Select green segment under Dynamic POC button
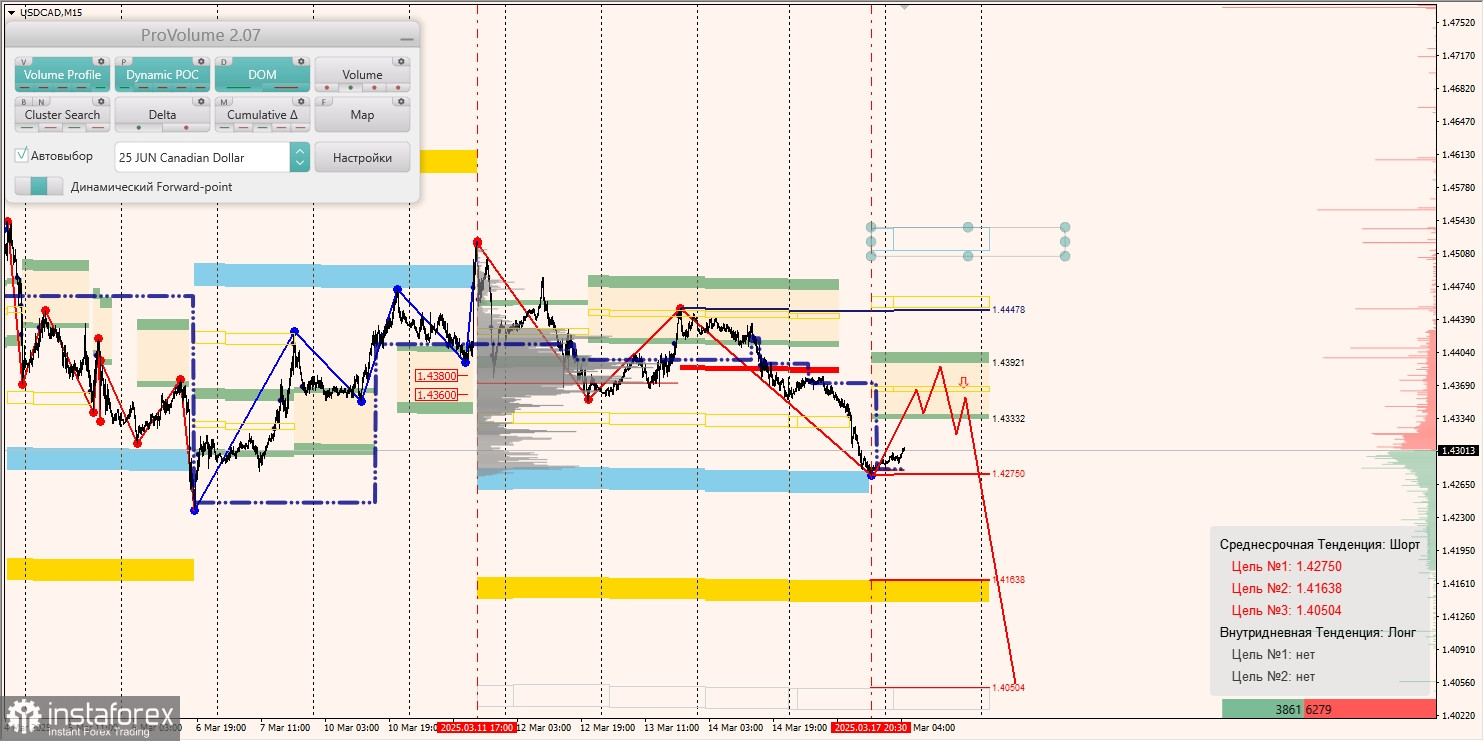 [124, 87]
